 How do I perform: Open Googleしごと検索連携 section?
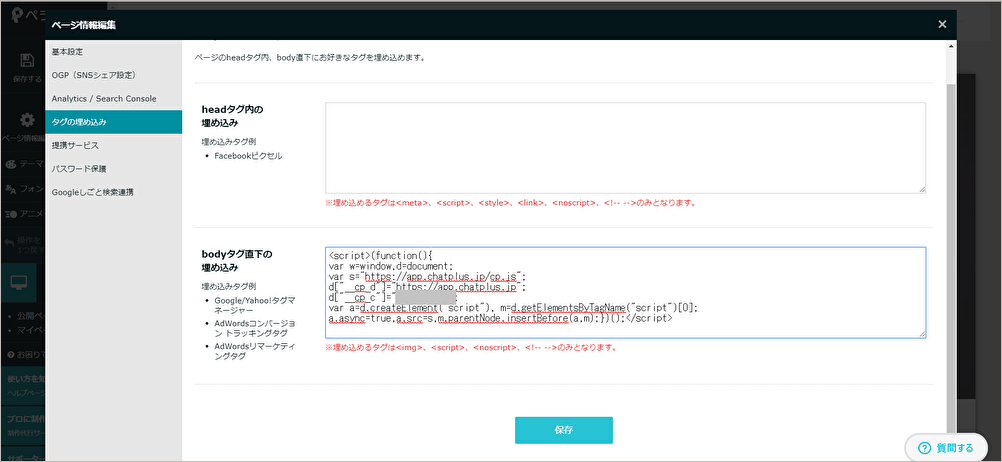114,192
